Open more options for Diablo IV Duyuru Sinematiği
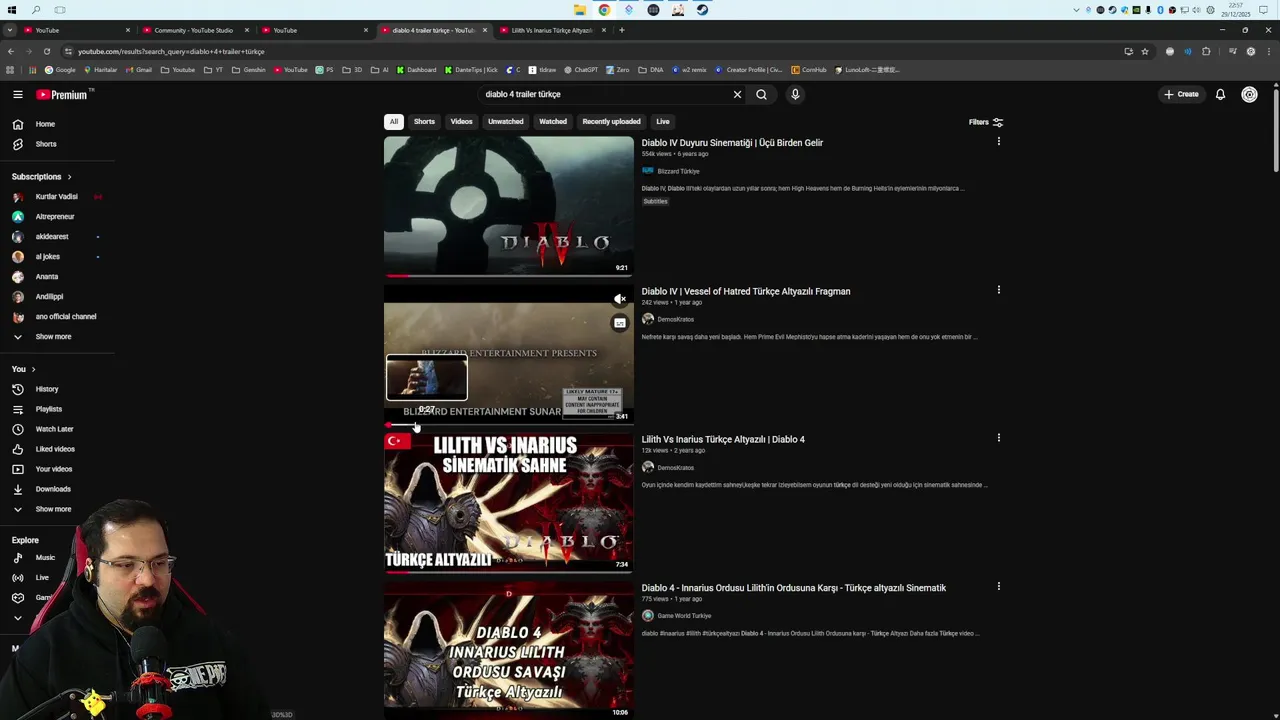This screenshot has height=720, width=1280. [998, 142]
